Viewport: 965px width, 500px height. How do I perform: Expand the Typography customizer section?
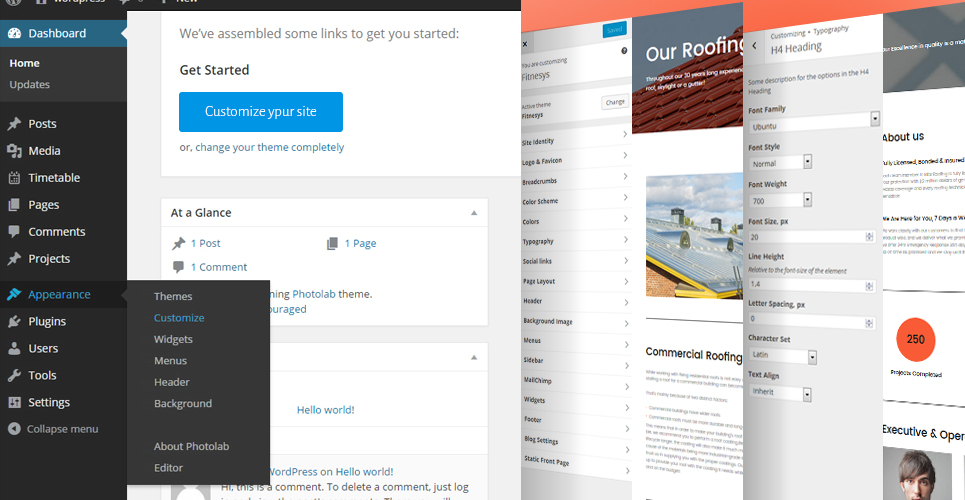point(575,241)
